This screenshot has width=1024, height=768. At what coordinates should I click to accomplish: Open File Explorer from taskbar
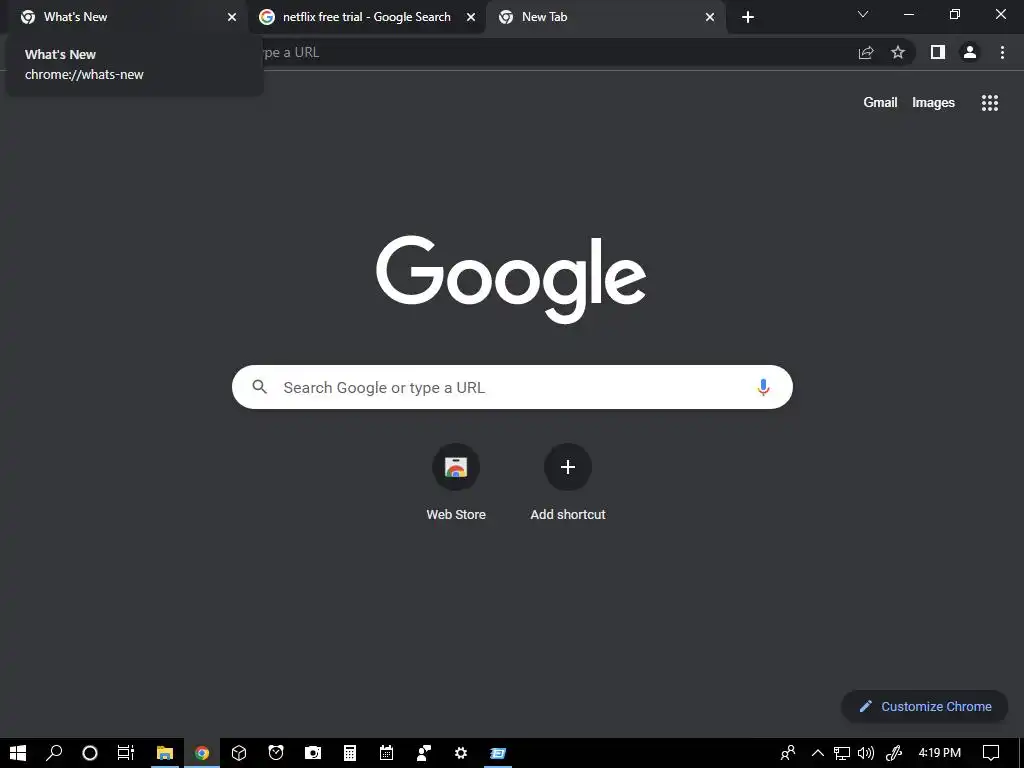tap(165, 753)
